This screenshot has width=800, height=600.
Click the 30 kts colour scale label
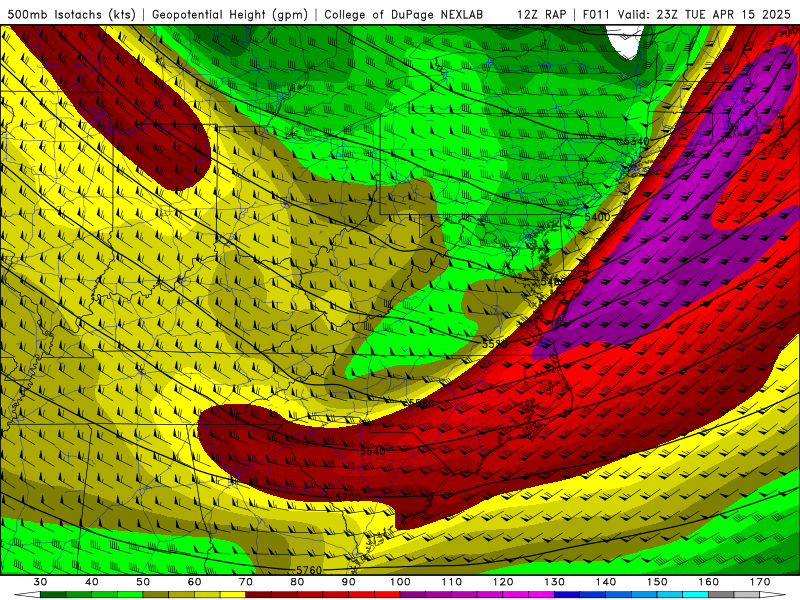click(40, 582)
